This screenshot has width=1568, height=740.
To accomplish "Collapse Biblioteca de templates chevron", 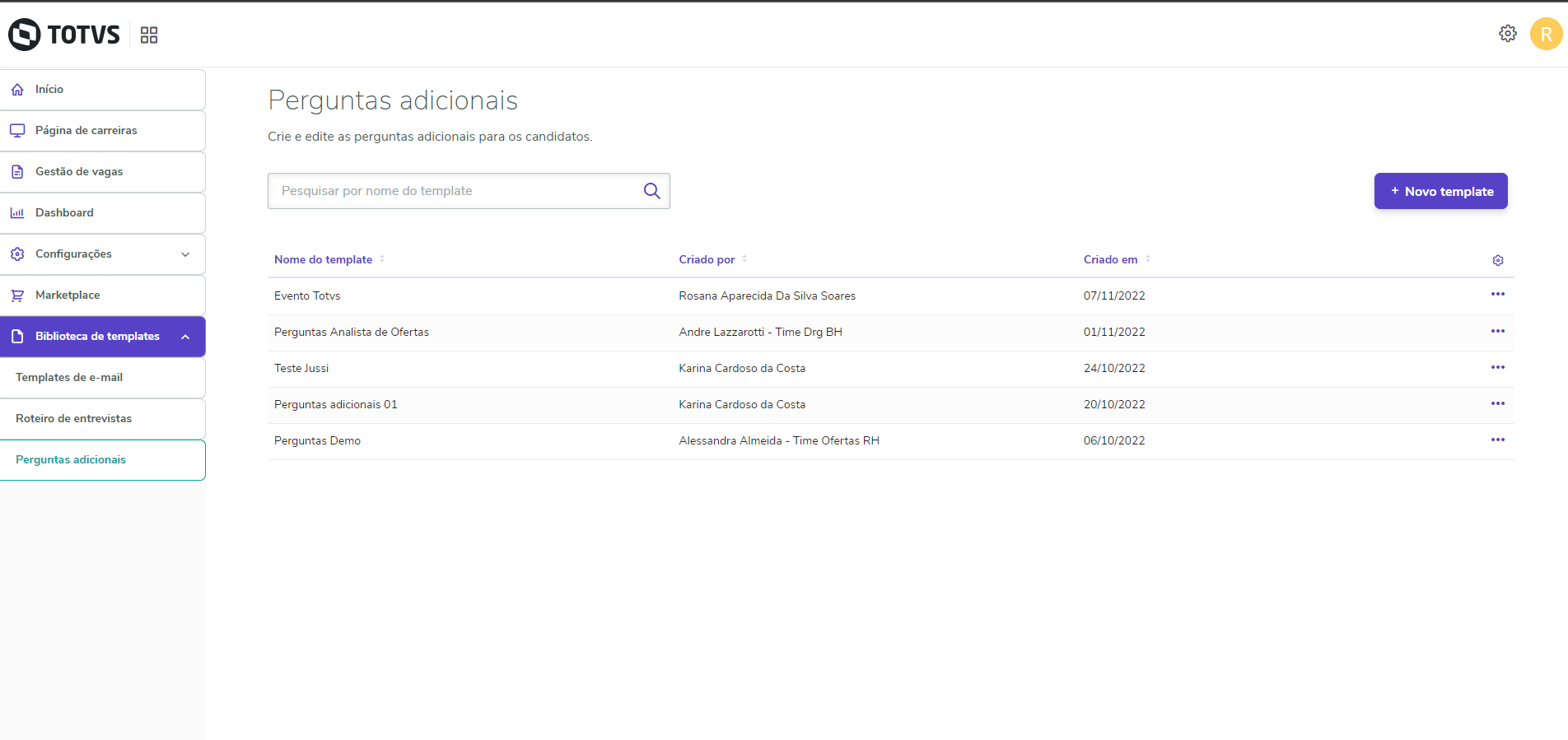I will pos(185,337).
